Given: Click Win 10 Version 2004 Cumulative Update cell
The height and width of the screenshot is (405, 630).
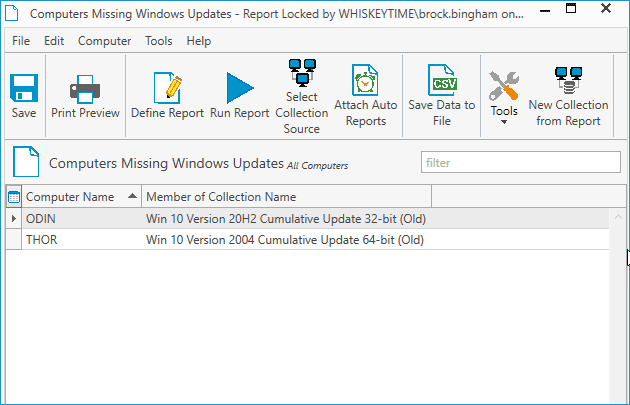Looking at the screenshot, I should [286, 239].
